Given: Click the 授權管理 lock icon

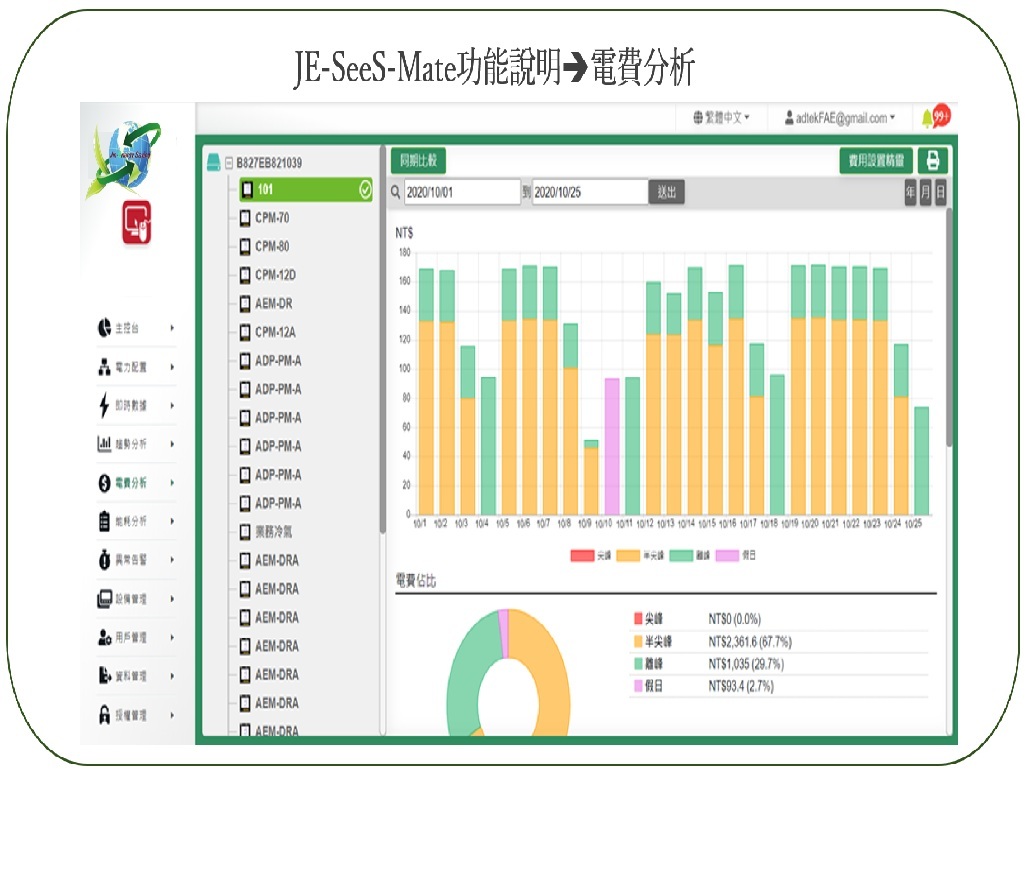Looking at the screenshot, I should point(104,715).
